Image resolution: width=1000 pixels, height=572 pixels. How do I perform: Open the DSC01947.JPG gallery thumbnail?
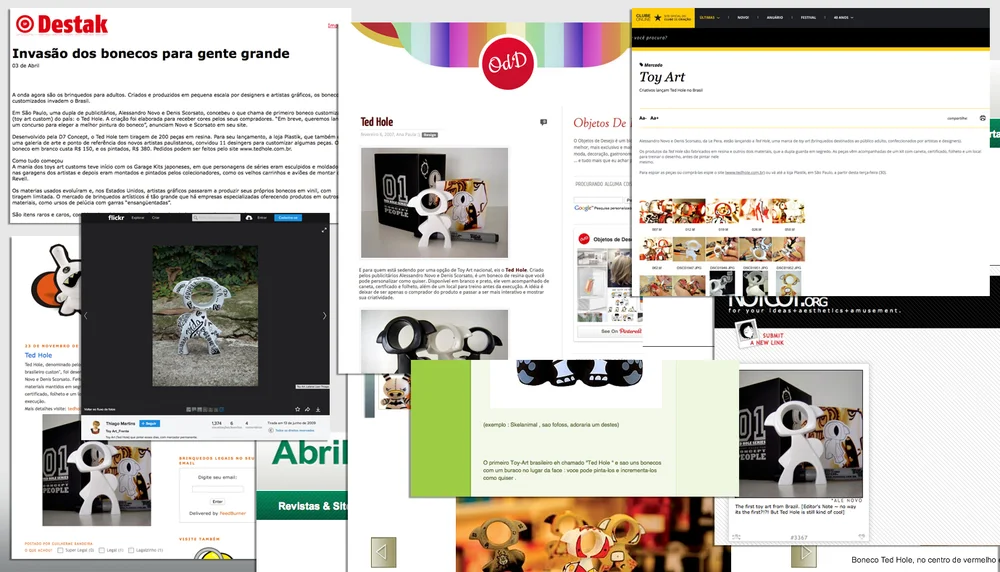tap(689, 249)
